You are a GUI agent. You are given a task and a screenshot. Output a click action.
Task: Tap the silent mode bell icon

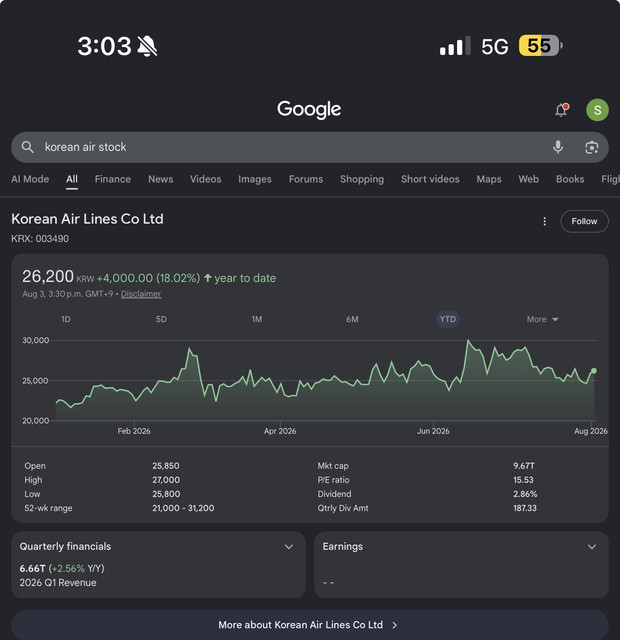[x=147, y=46]
